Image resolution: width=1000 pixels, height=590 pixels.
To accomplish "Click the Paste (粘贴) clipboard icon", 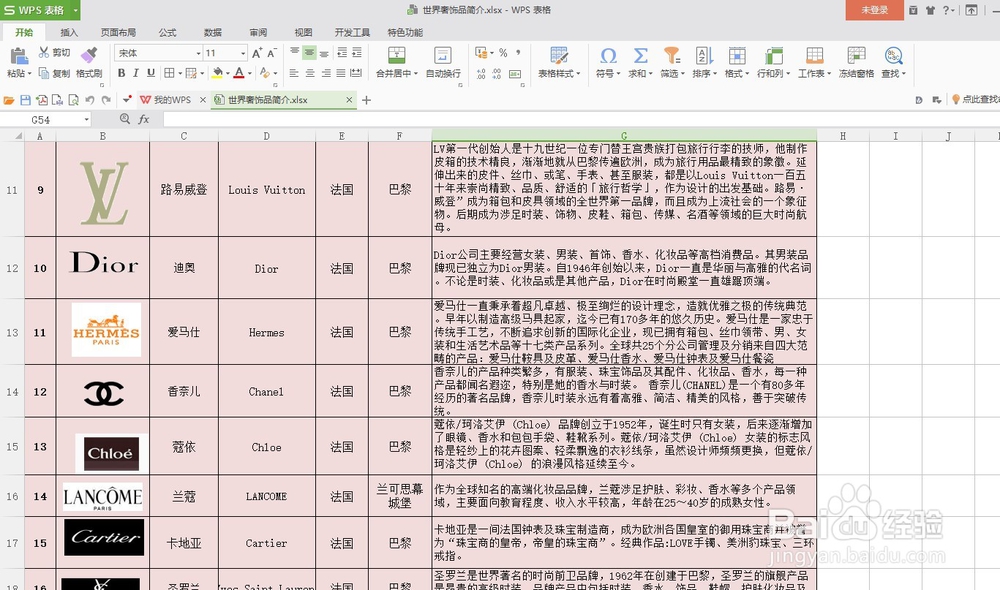I will (x=18, y=56).
